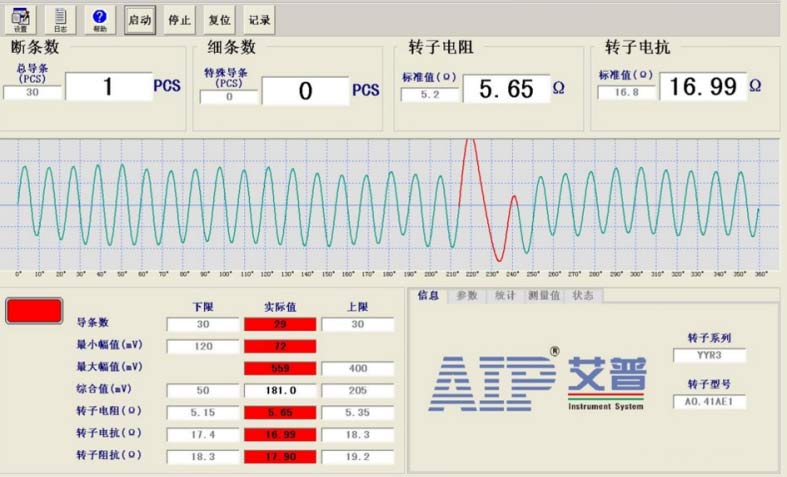
Task: Click the red status indicator box
Action: tap(34, 310)
